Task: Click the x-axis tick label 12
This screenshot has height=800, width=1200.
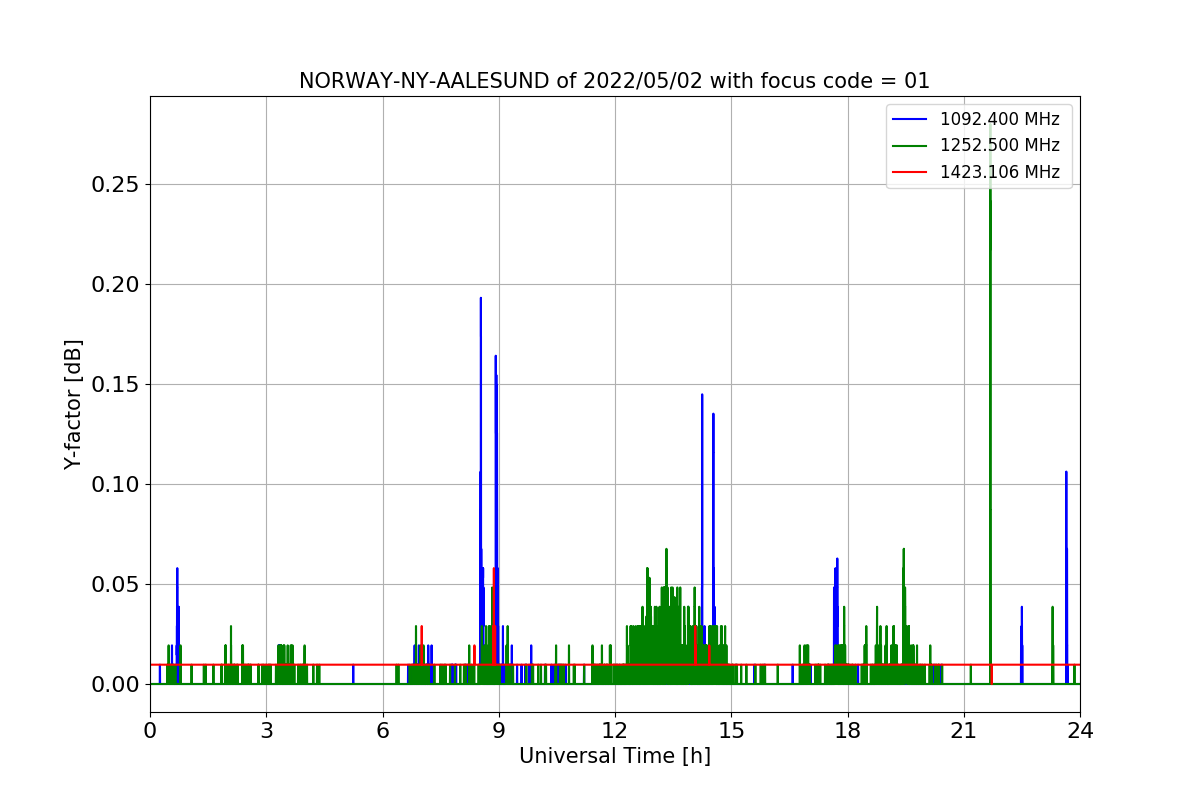Action: click(x=615, y=731)
